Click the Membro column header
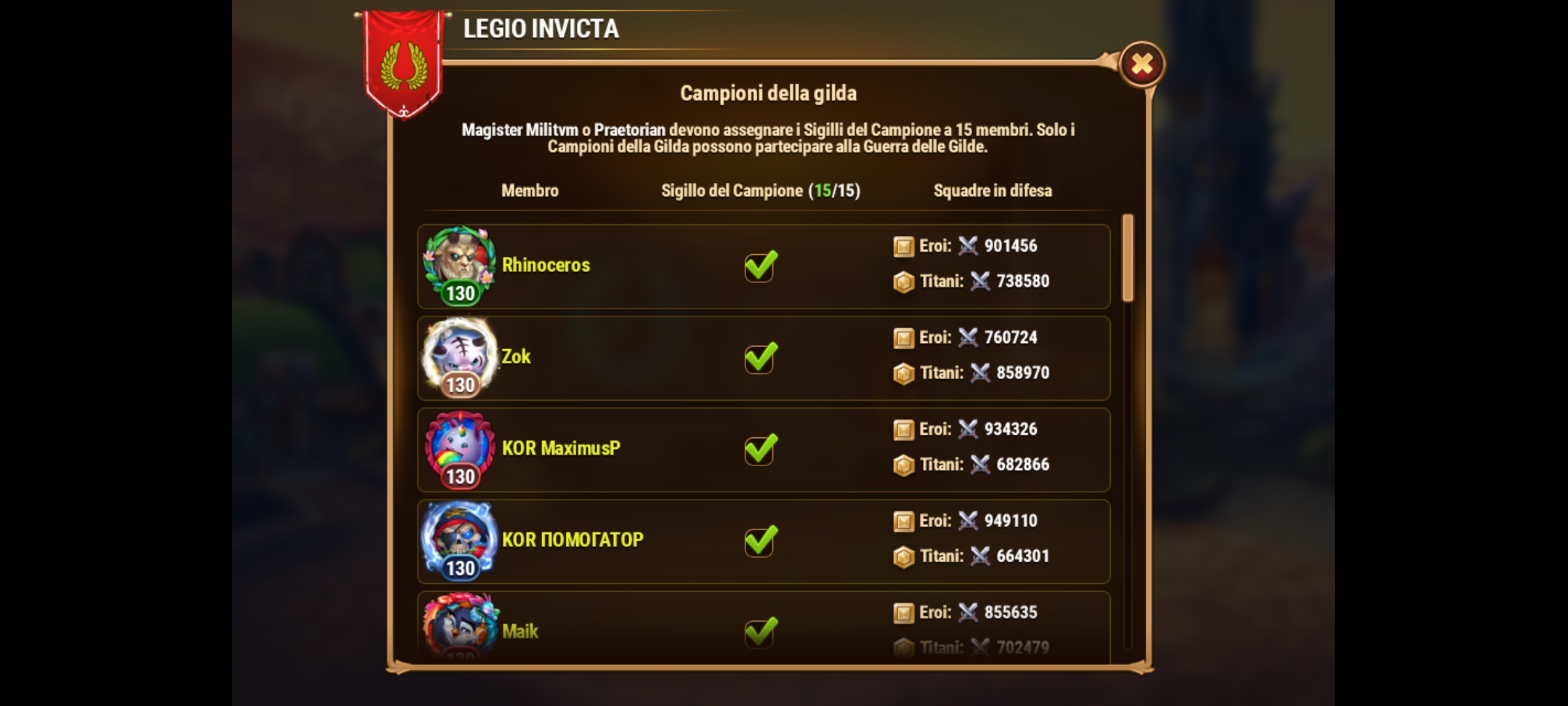The width and height of the screenshot is (1568, 706). tap(530, 191)
